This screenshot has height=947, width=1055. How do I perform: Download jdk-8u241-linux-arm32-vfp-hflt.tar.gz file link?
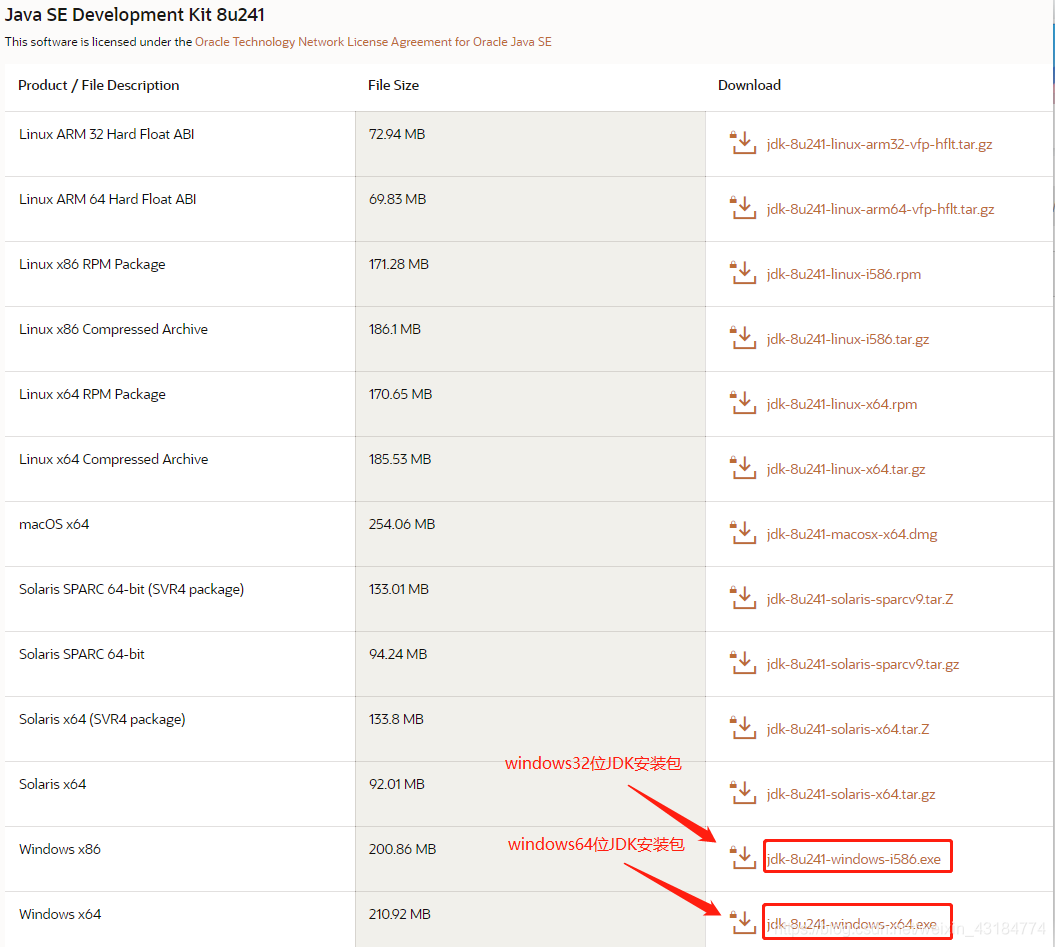tap(879, 144)
